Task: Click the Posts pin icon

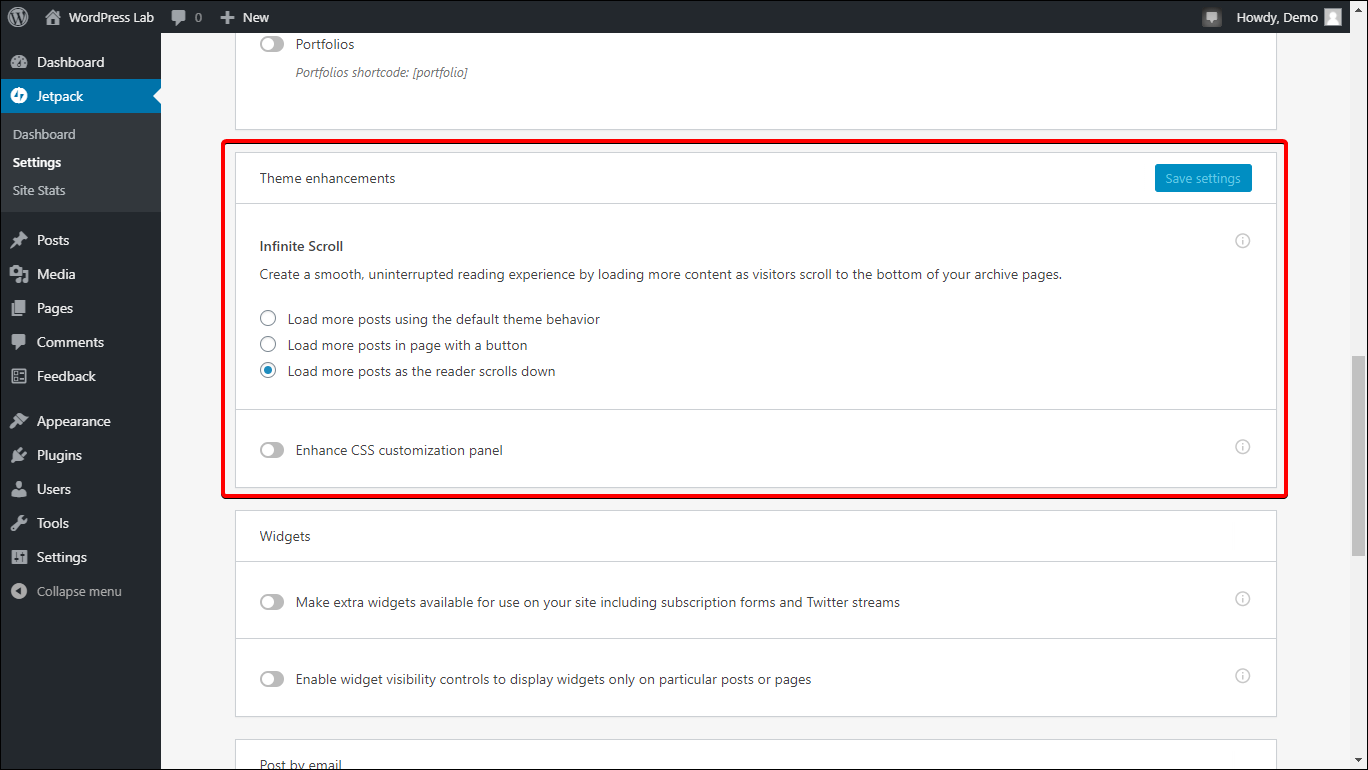Action: point(19,240)
